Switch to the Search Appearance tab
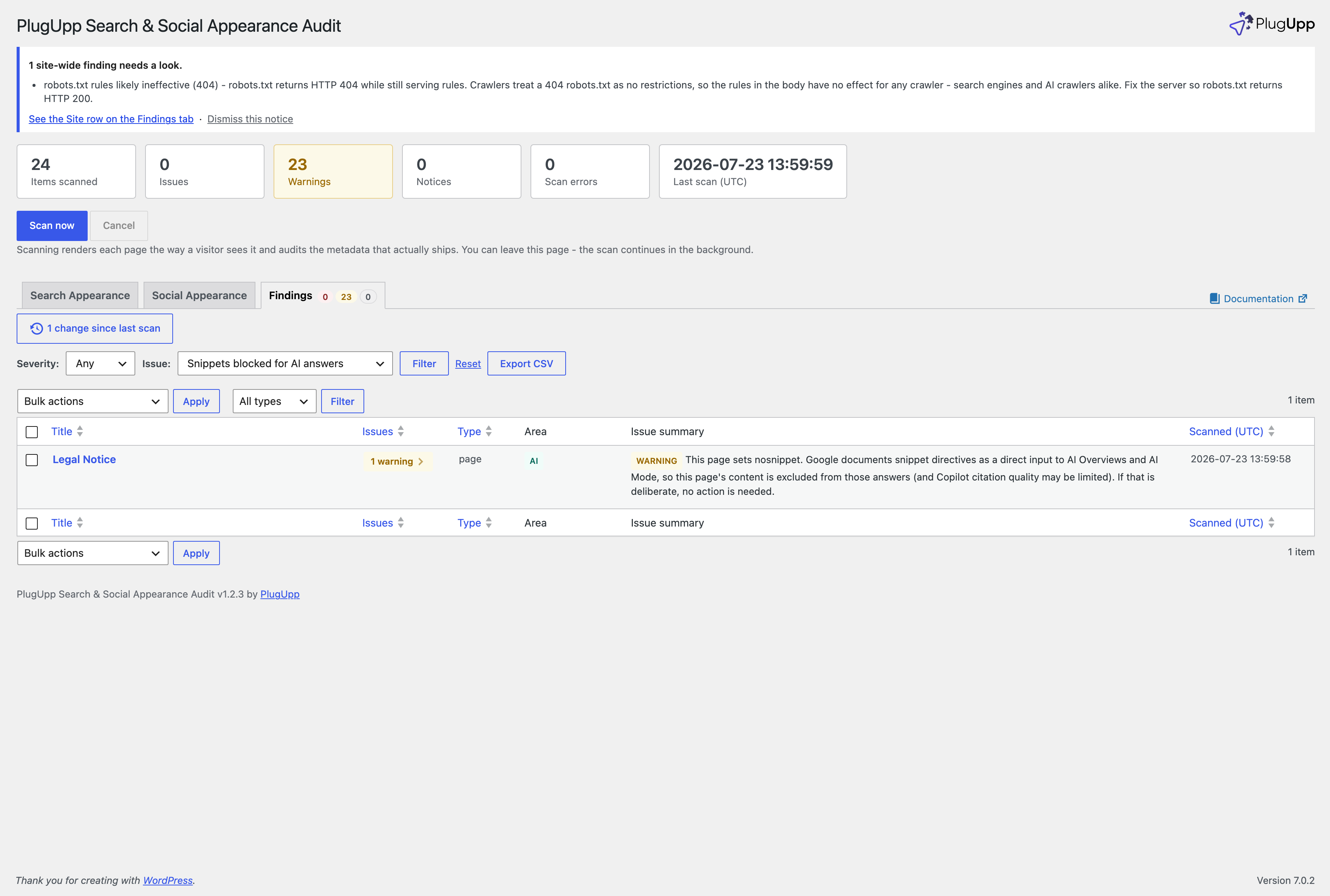Screen dimensions: 1330x896 click(80, 295)
